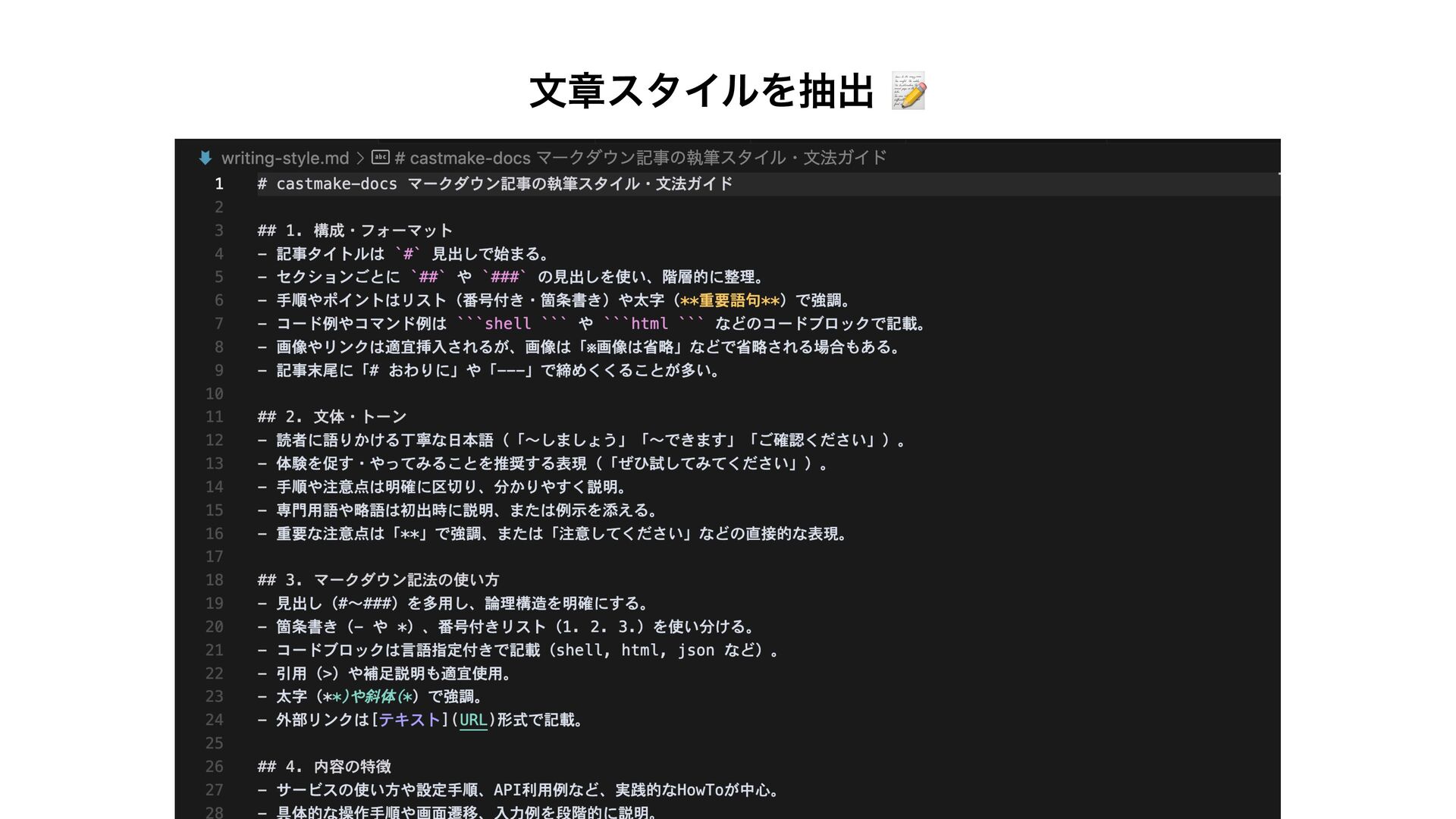Click the memo emoji beside the slide title

pos(908,91)
